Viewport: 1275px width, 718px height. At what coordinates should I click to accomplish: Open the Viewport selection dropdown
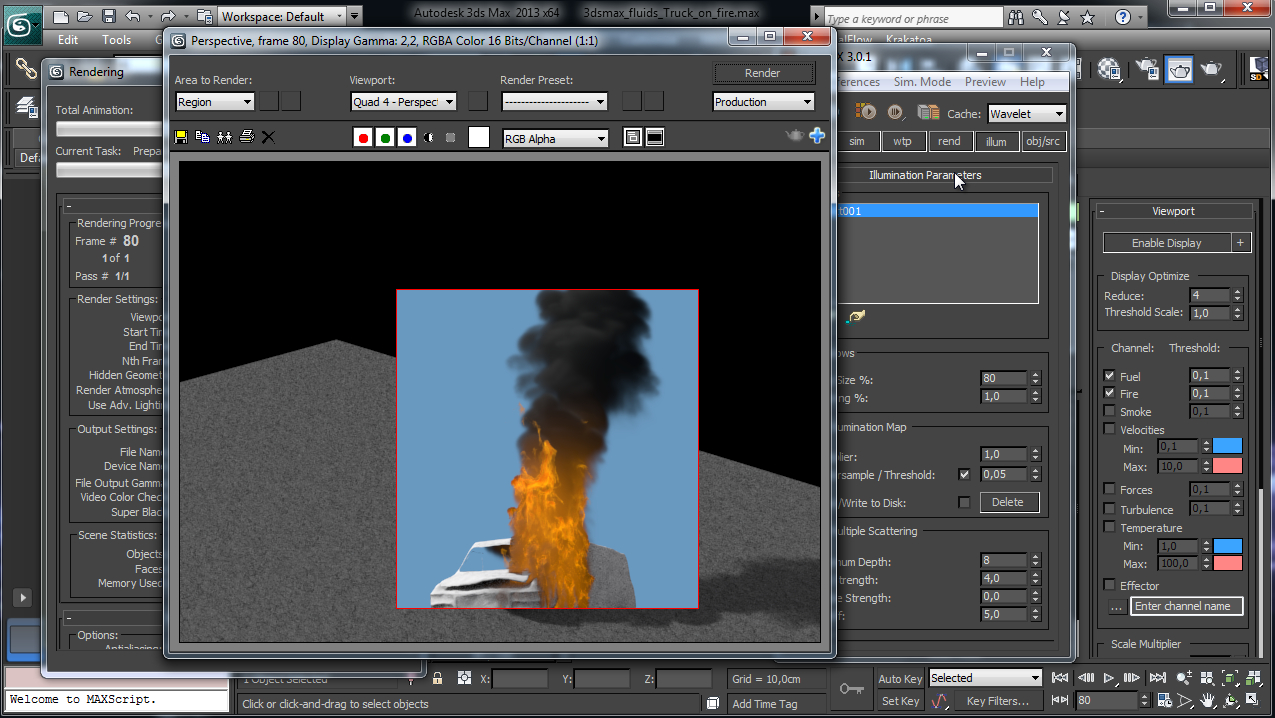pos(404,102)
